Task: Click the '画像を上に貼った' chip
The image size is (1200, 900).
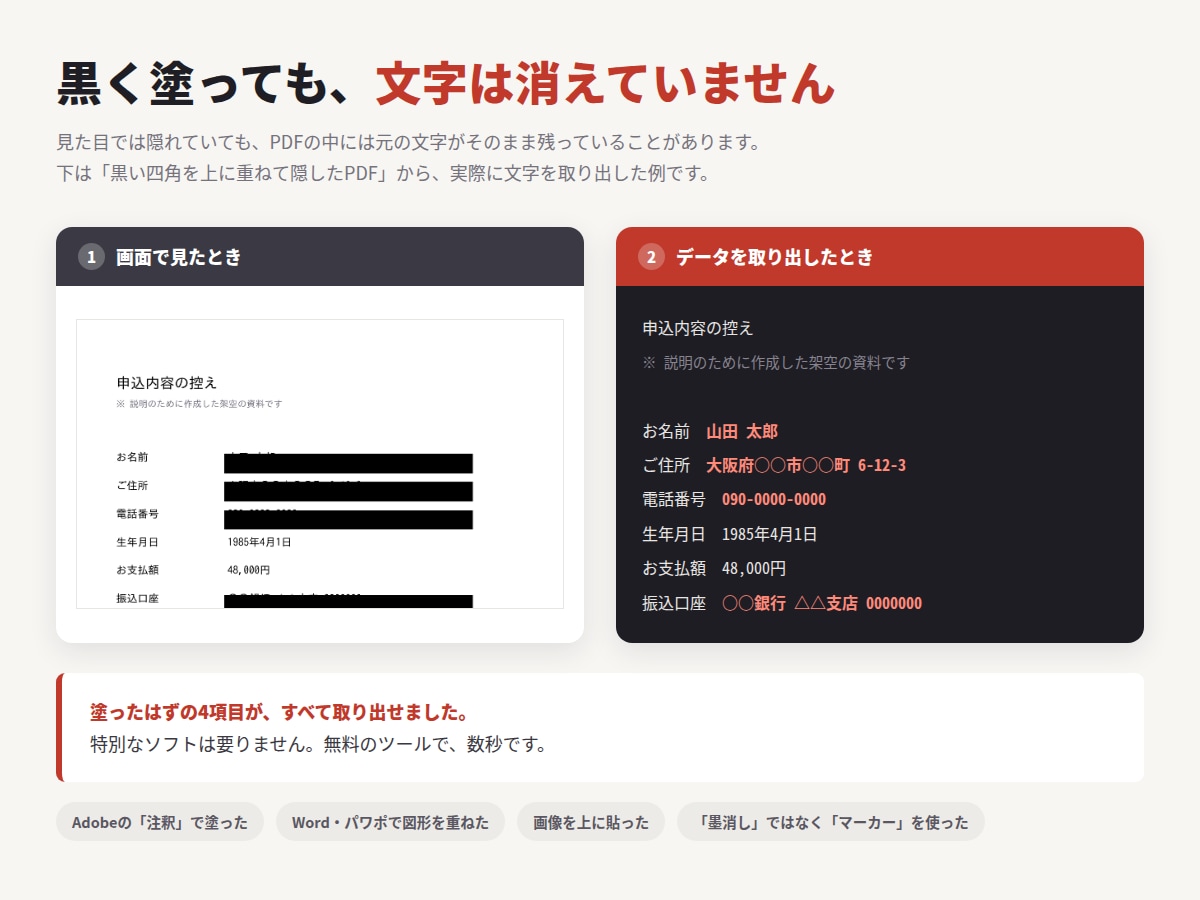Action: tap(591, 822)
